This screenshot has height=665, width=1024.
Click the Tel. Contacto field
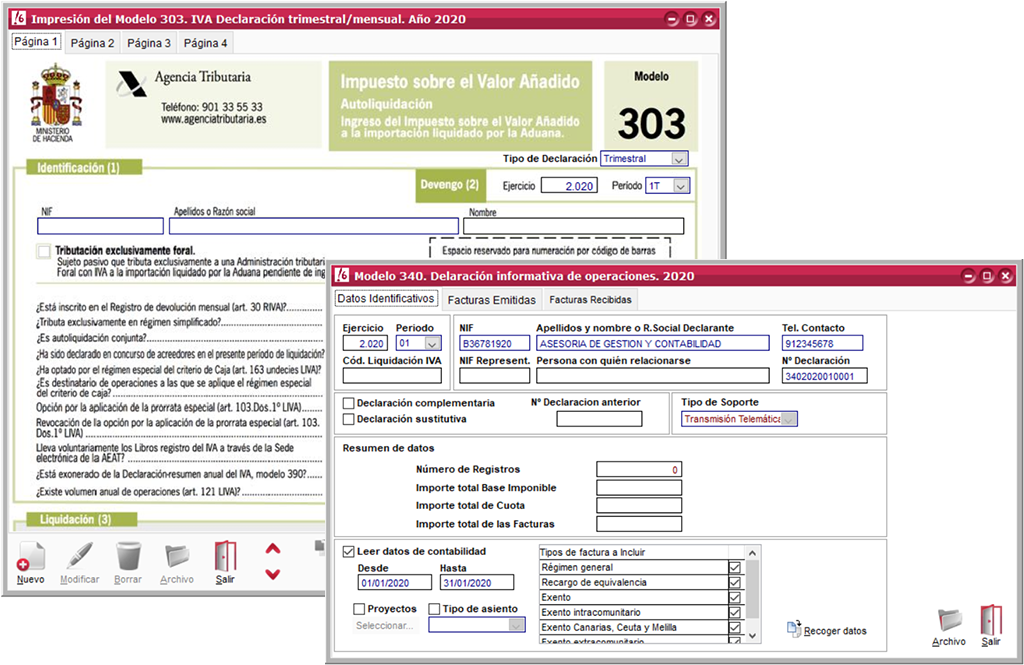(822, 344)
